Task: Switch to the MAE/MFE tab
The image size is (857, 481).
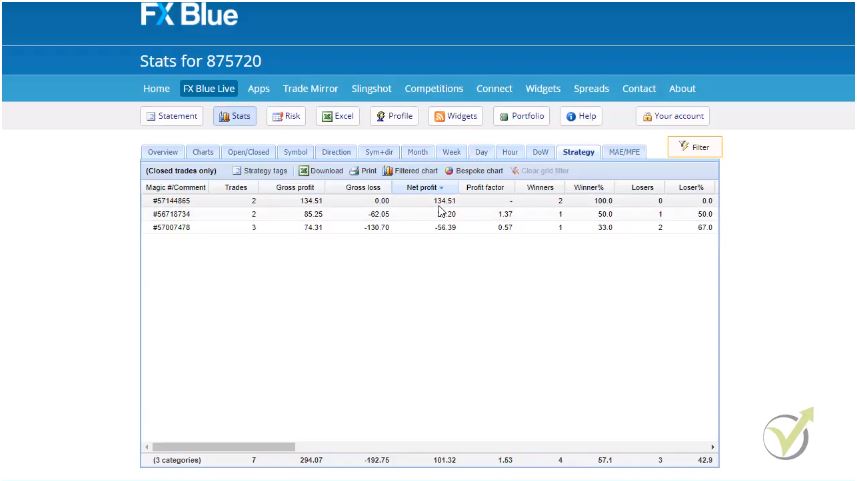Action: pos(624,152)
